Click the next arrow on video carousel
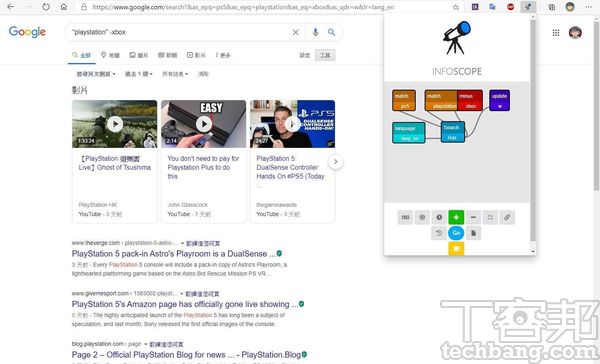Screen dimensions: 600x364 point(336,162)
